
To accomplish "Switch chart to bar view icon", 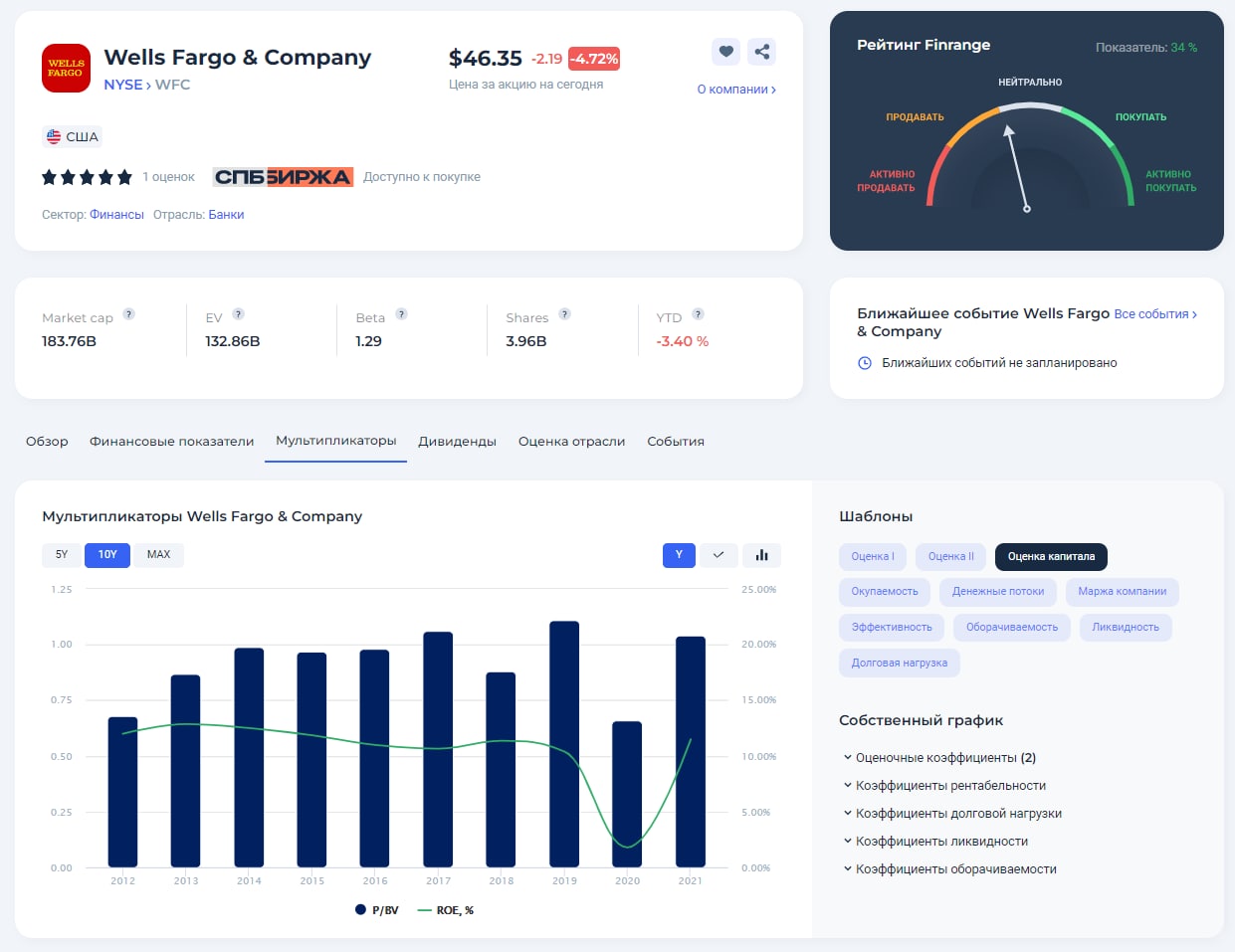I will (x=761, y=555).
